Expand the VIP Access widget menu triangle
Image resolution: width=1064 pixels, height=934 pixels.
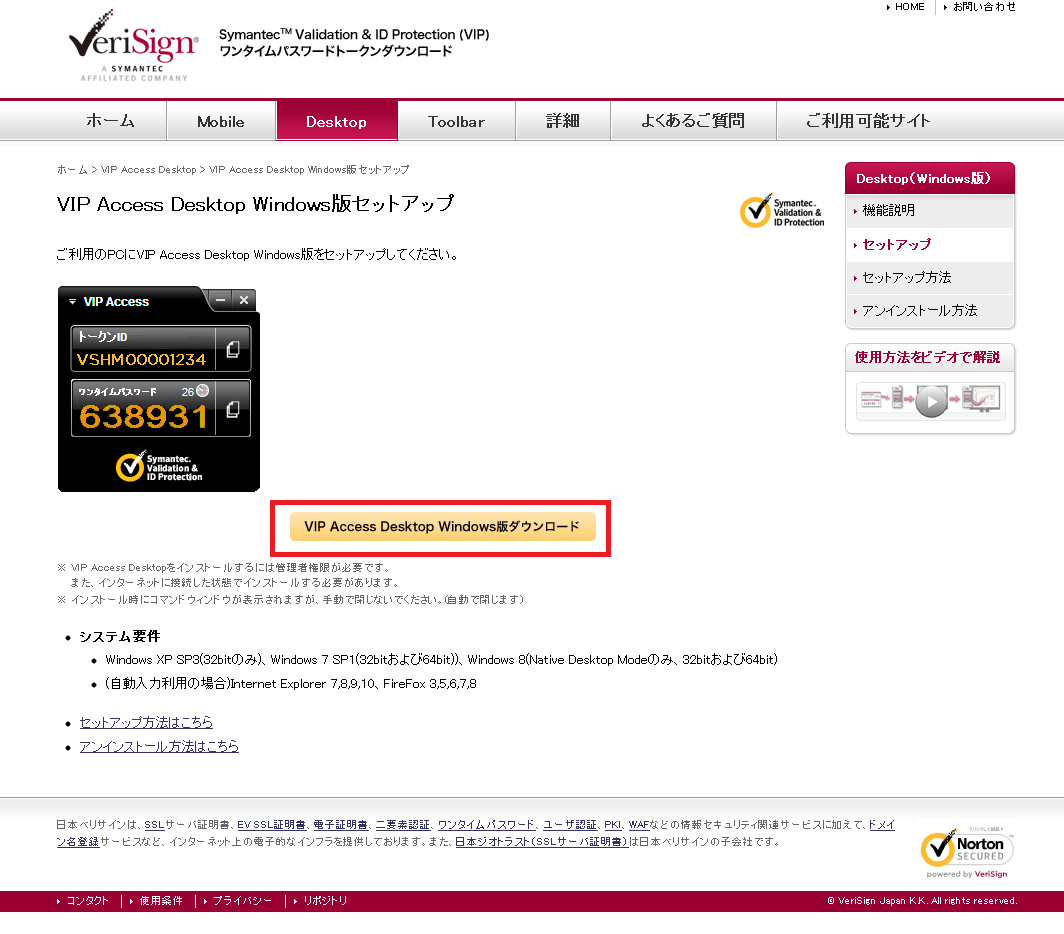coord(73,301)
